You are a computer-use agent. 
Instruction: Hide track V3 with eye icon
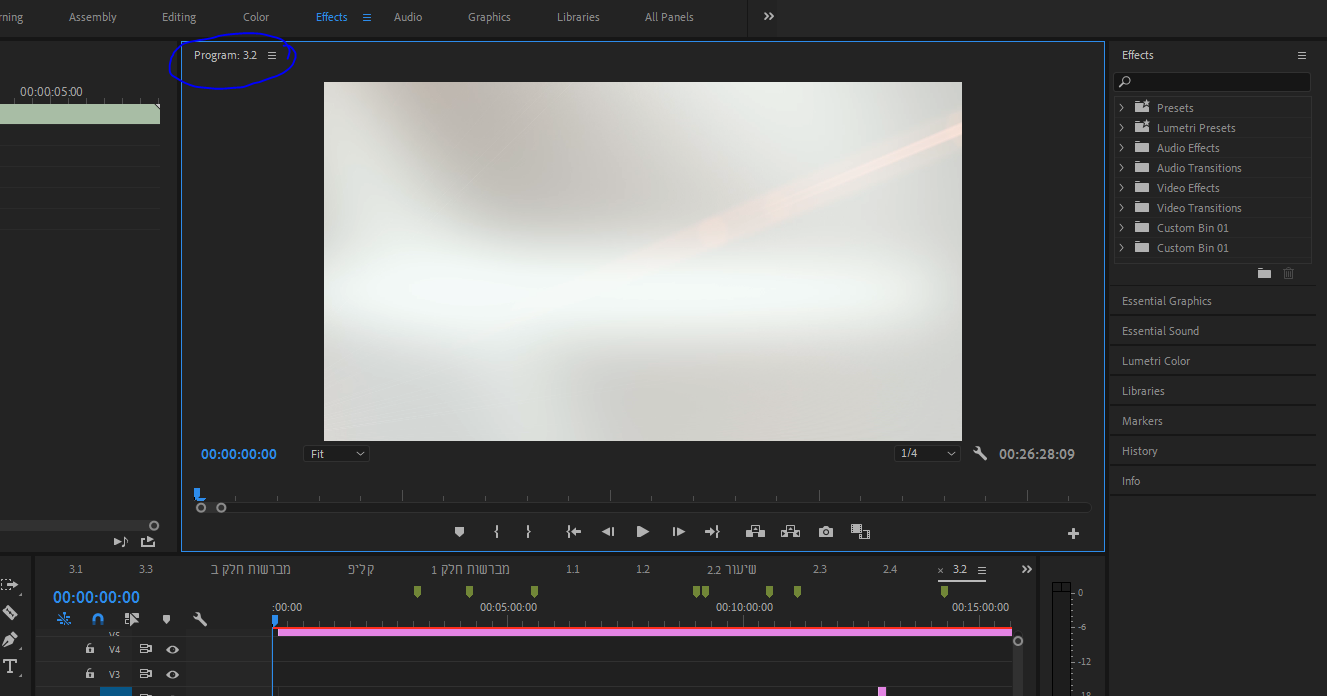click(x=172, y=674)
